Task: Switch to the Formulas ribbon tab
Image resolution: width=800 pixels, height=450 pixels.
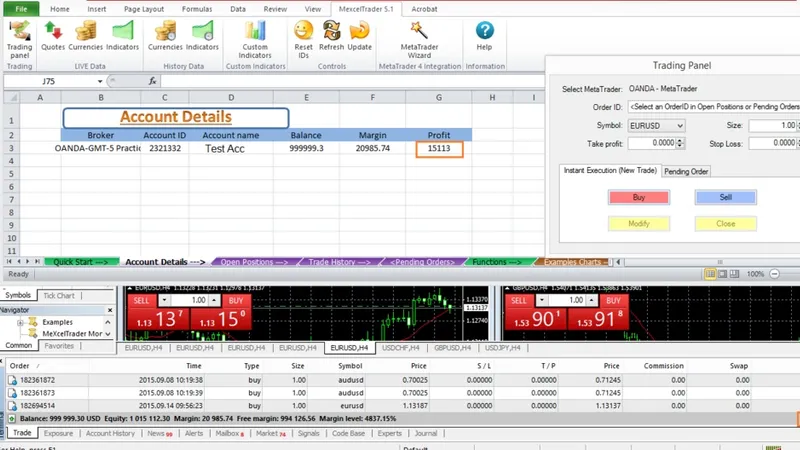Action: click(197, 9)
